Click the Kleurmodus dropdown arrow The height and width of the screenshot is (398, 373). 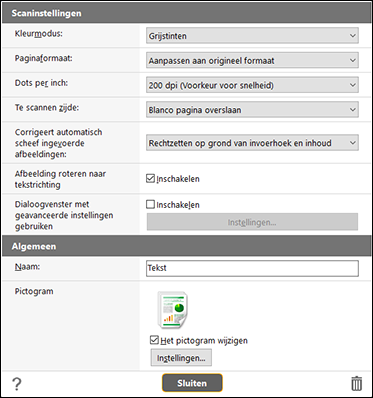[353, 36]
